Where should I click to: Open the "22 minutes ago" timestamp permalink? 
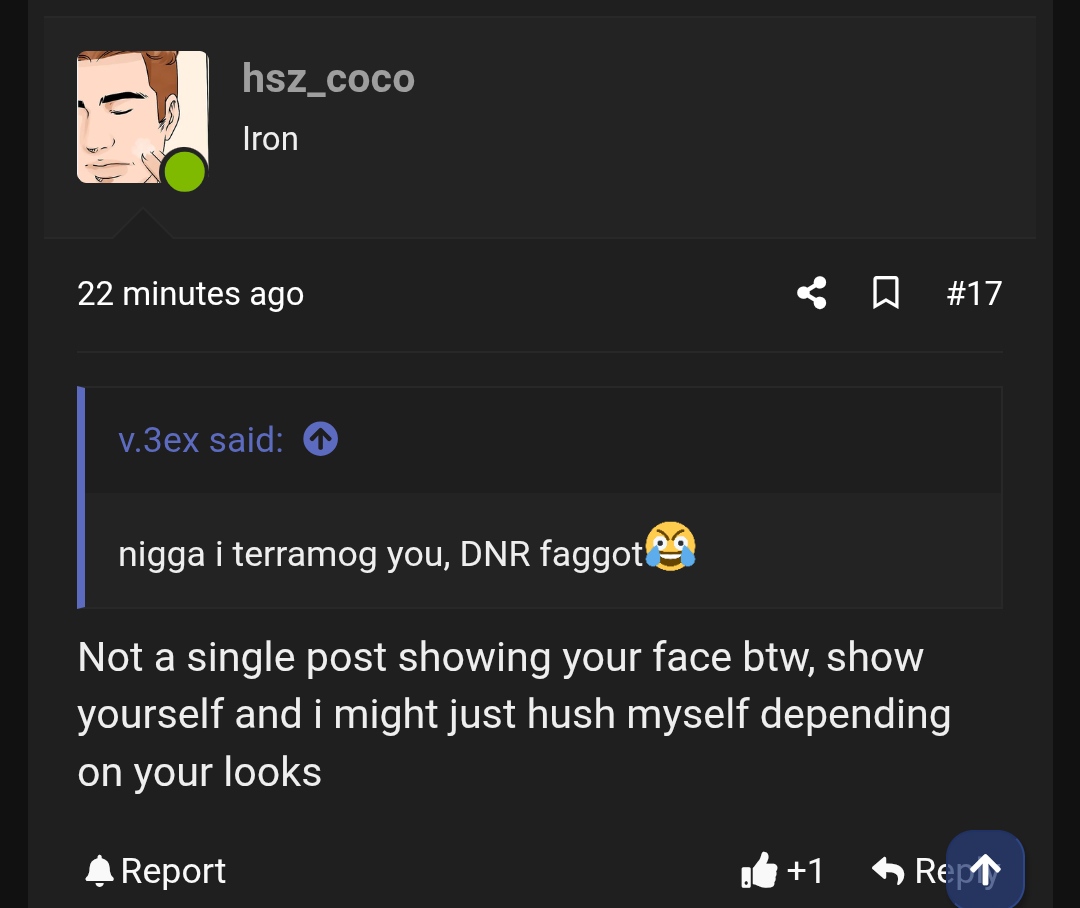[190, 294]
